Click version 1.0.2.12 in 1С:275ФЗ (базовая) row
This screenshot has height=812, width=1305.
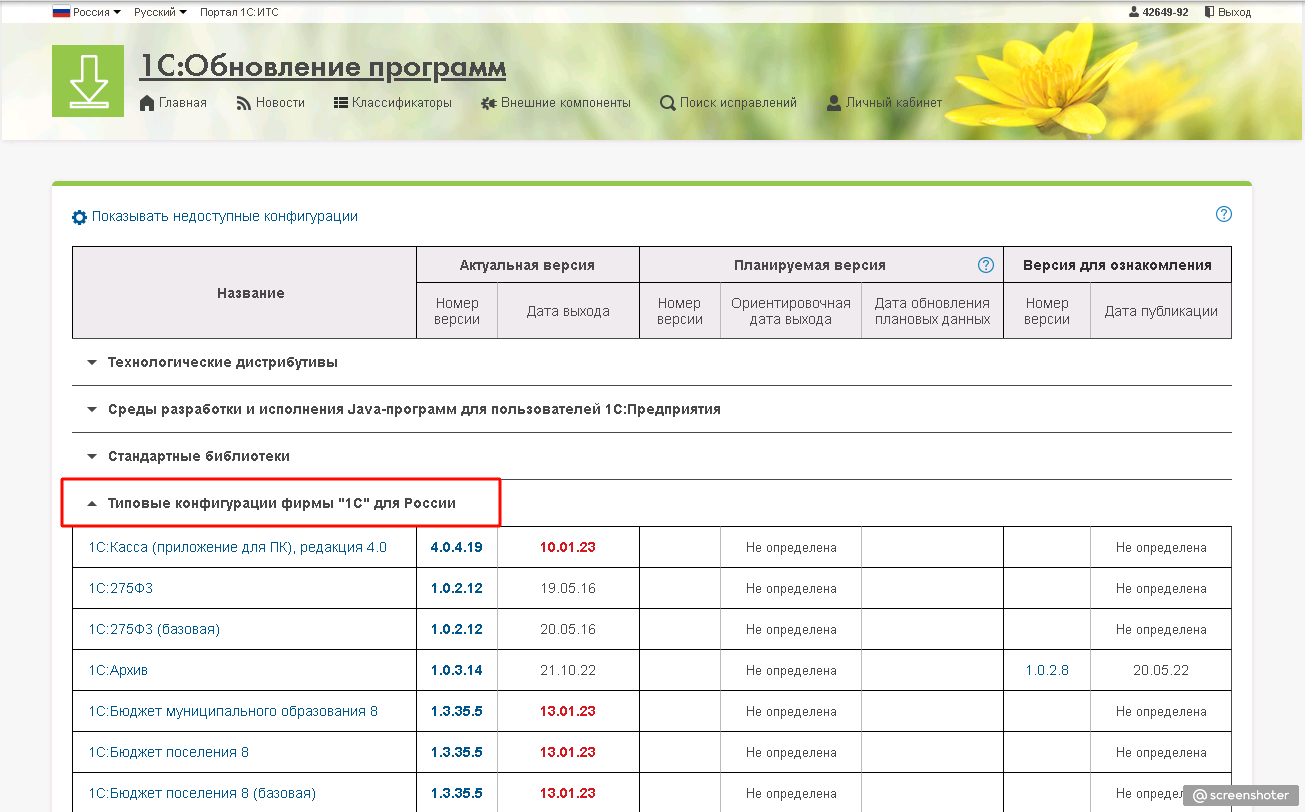click(x=457, y=629)
